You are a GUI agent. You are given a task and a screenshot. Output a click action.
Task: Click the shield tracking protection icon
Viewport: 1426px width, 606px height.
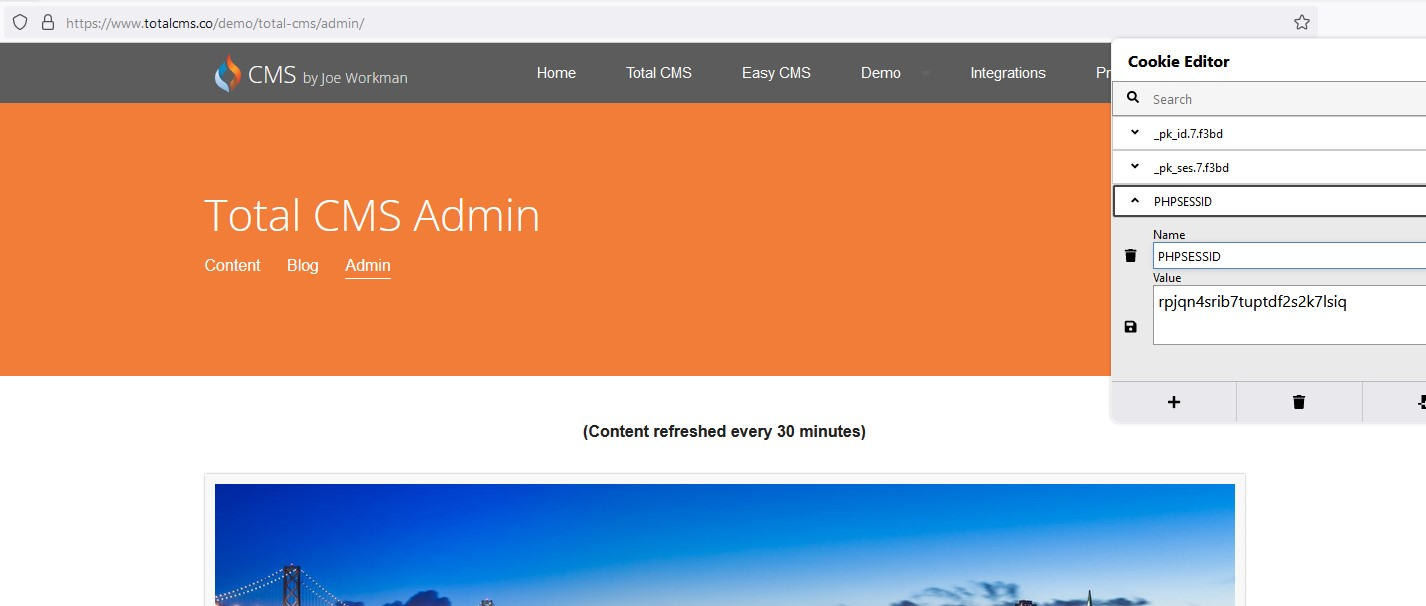20,22
